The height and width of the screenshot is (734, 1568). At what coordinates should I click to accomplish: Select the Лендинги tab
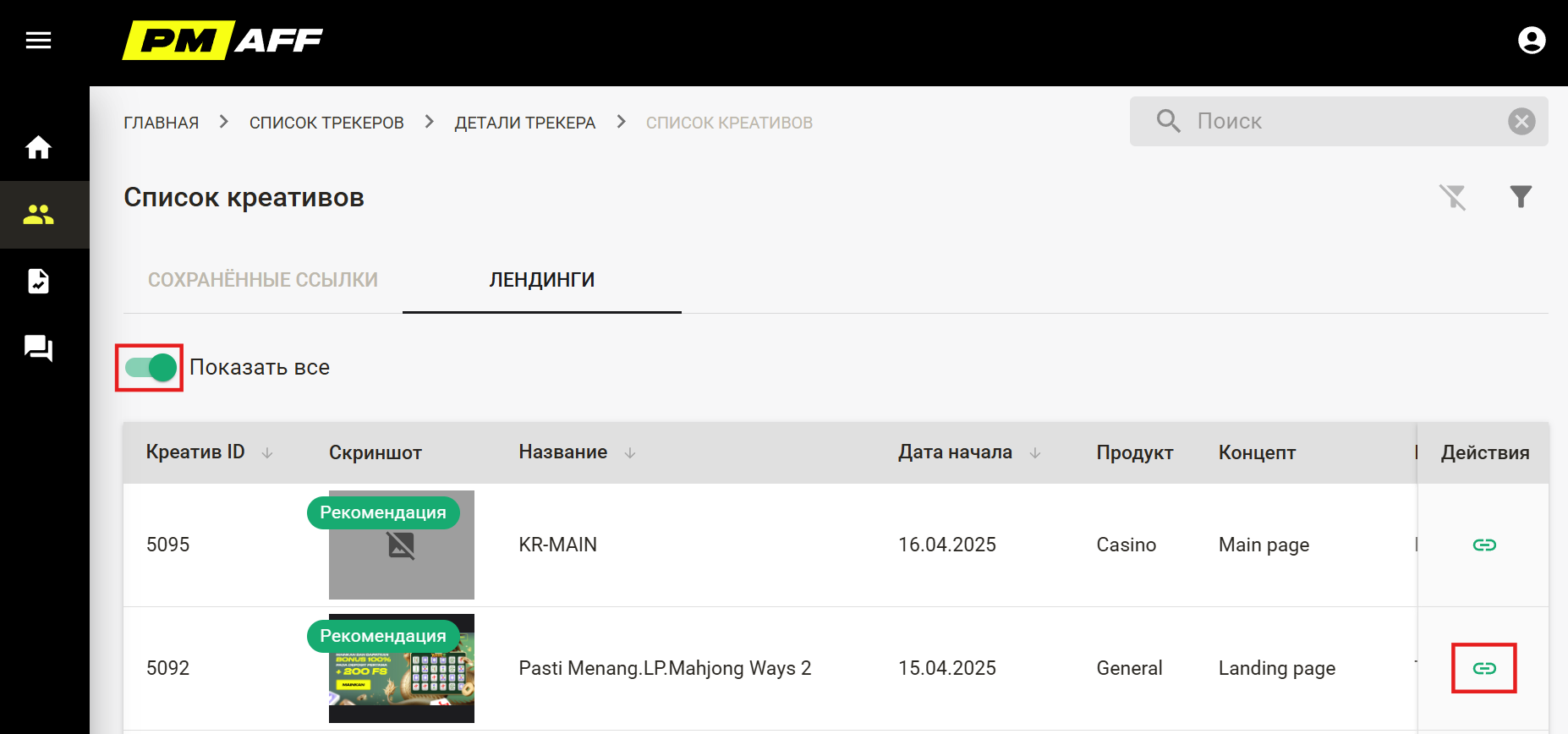[x=542, y=280]
